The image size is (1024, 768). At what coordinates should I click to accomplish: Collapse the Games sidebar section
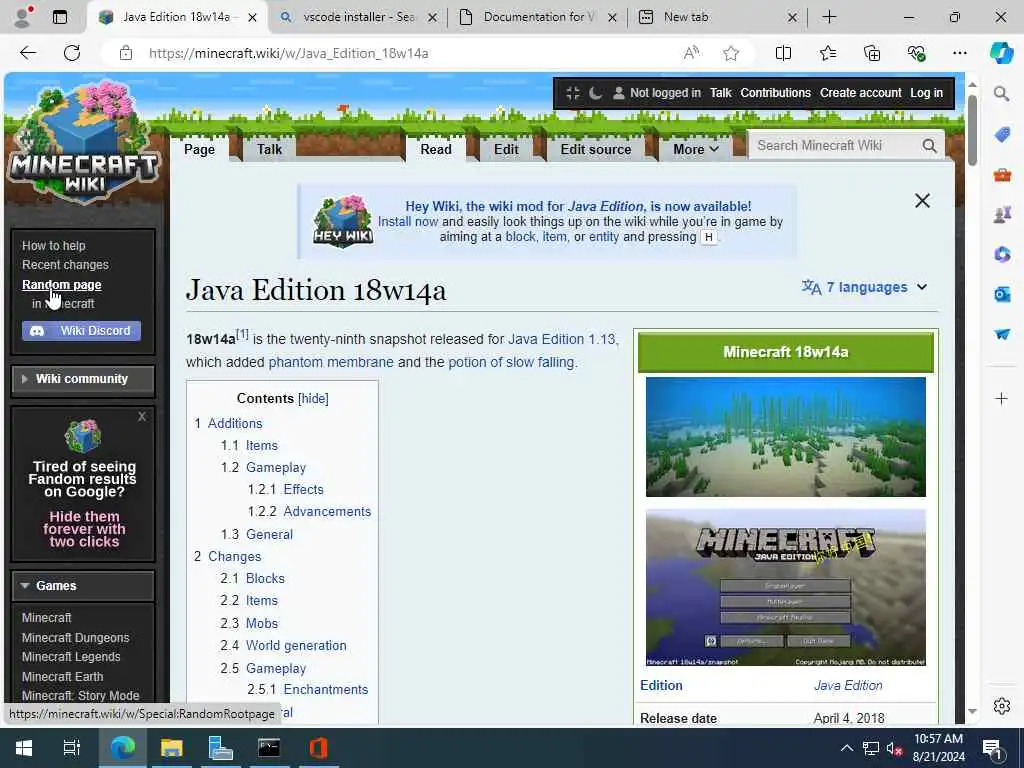83,586
